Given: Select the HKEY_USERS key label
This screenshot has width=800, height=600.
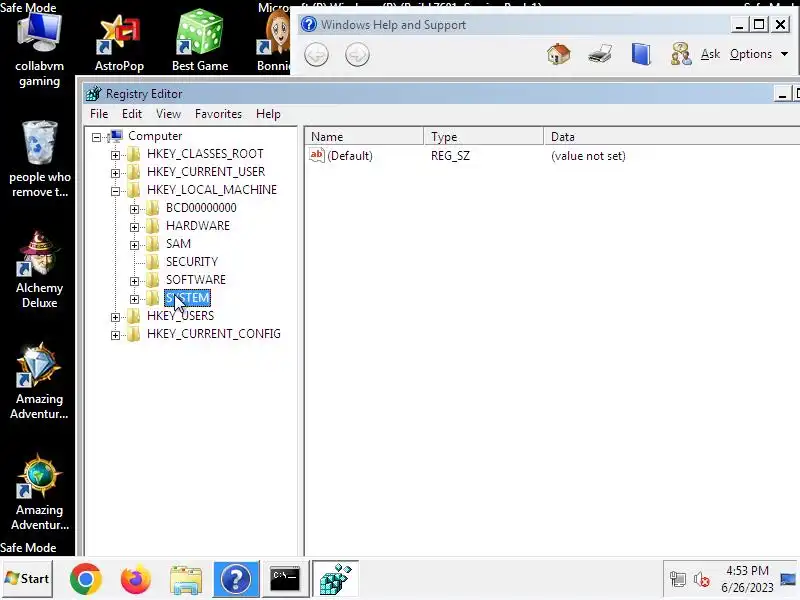Looking at the screenshot, I should (x=181, y=316).
